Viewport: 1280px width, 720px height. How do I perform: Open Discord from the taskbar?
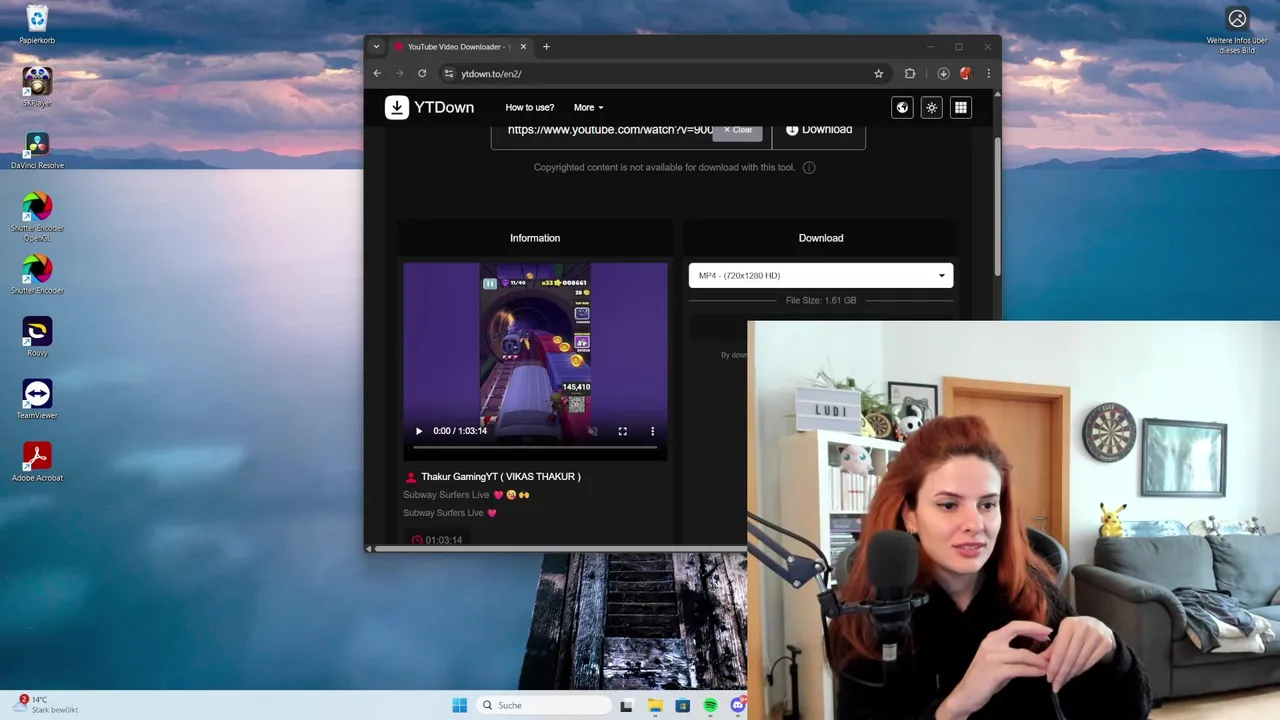click(738, 705)
